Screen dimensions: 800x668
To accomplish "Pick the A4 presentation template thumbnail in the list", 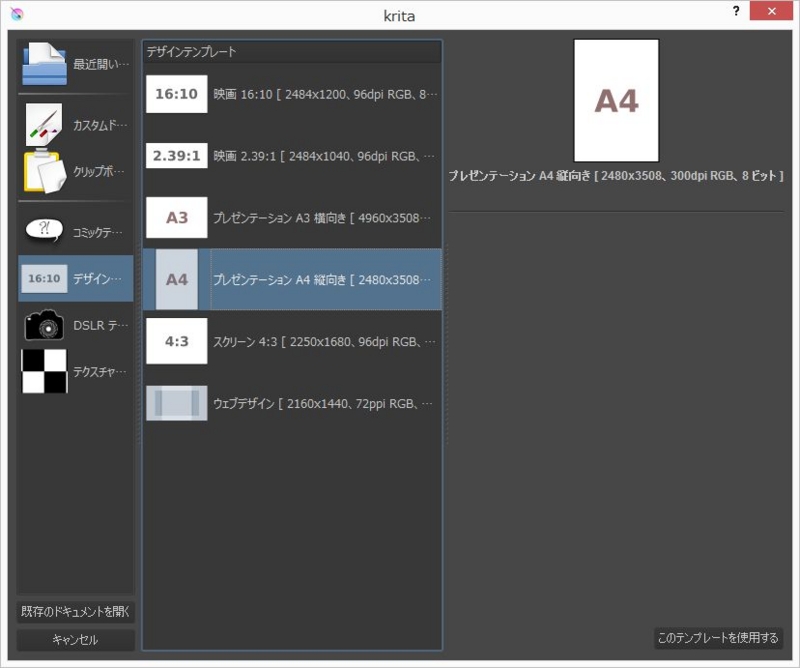I will click(x=177, y=279).
